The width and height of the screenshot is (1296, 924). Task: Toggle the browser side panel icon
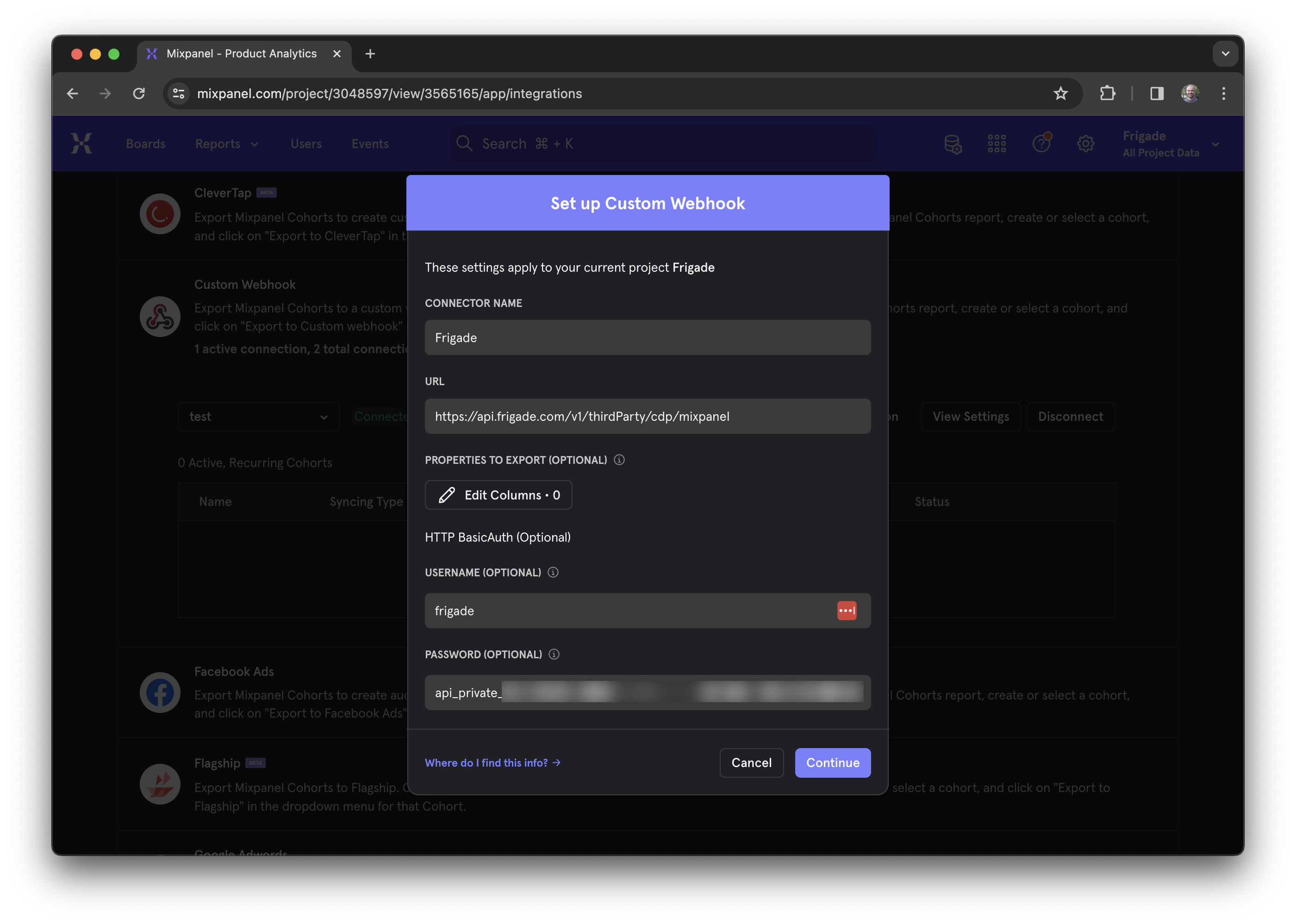(1157, 94)
